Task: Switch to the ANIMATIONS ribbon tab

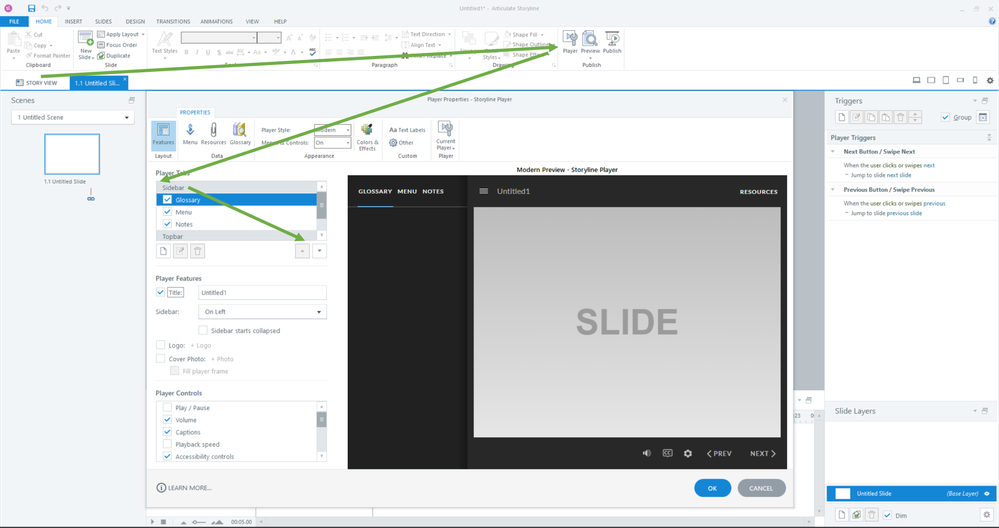Action: pyautogui.click(x=217, y=21)
